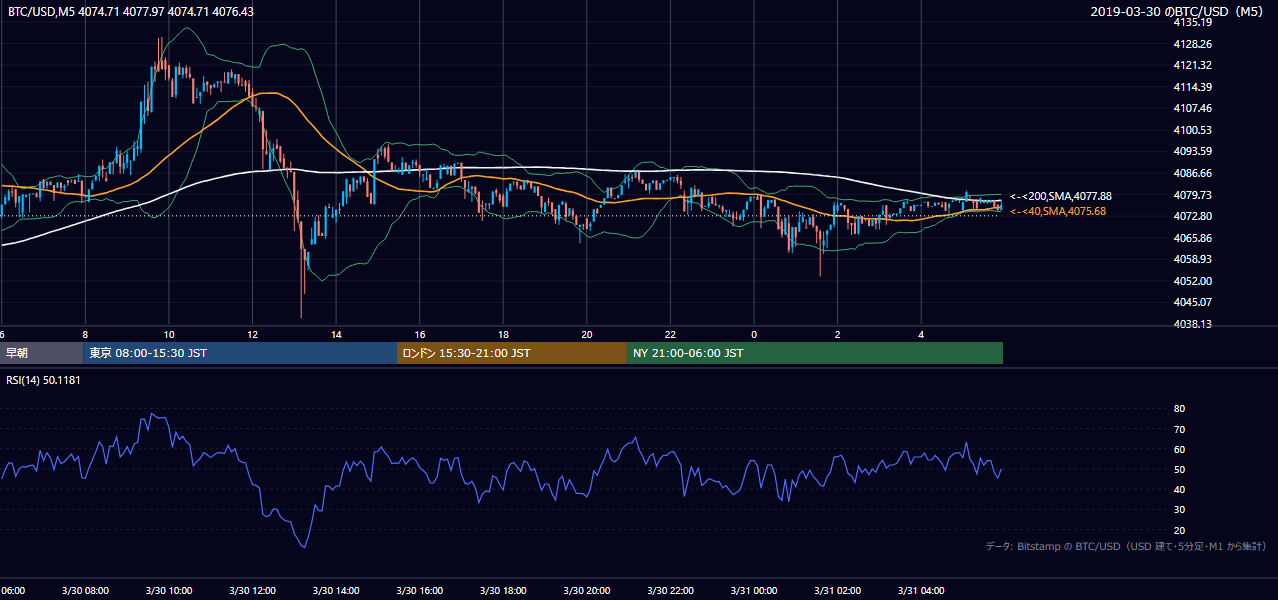Click hour tick 16 under price chart

click(420, 335)
